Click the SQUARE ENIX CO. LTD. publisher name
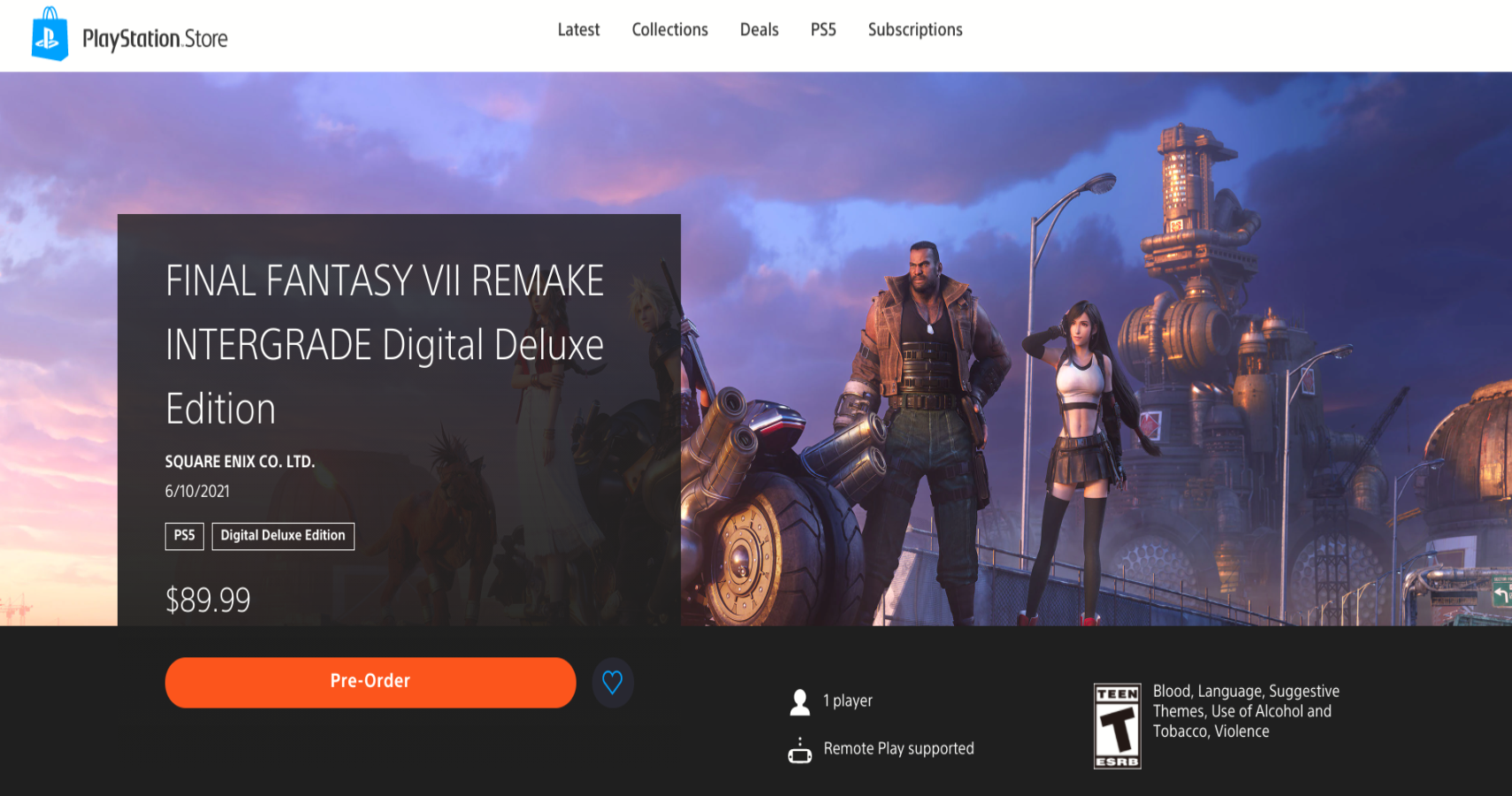1512x796 pixels. tap(240, 462)
